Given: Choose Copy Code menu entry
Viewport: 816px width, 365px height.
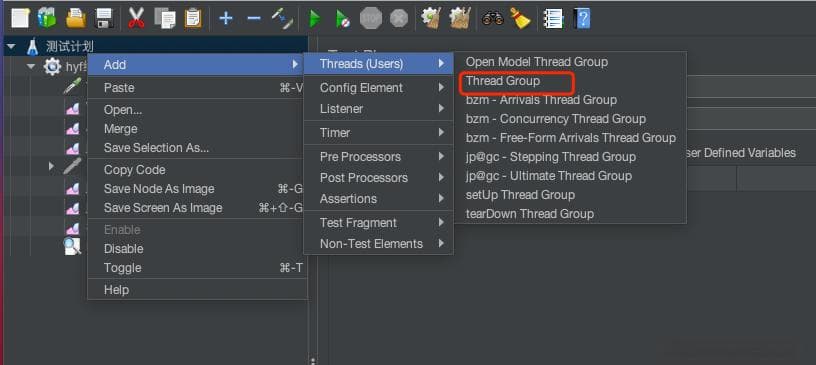Looking at the screenshot, I should tap(197, 170).
